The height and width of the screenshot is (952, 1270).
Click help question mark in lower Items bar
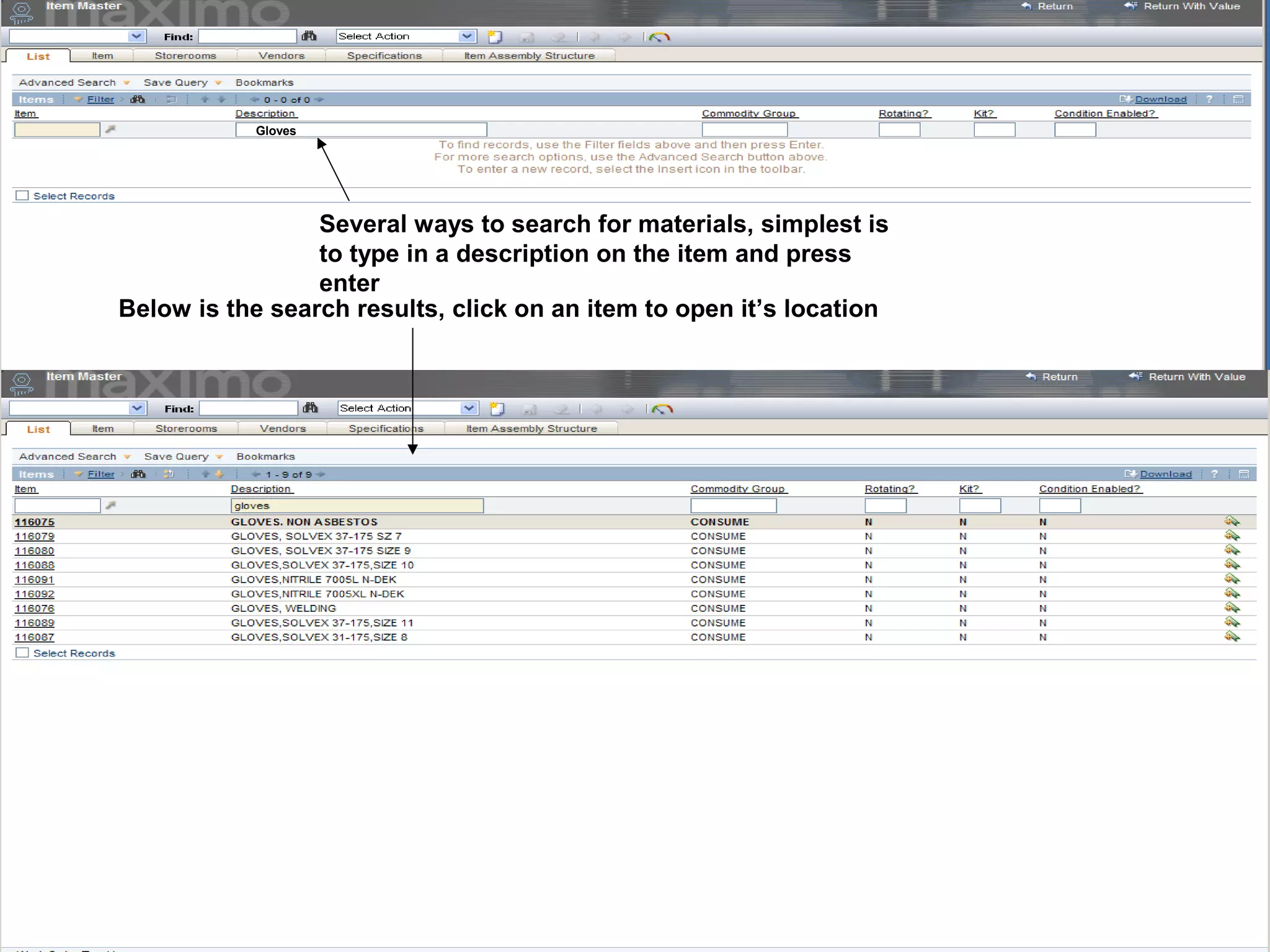click(1214, 474)
